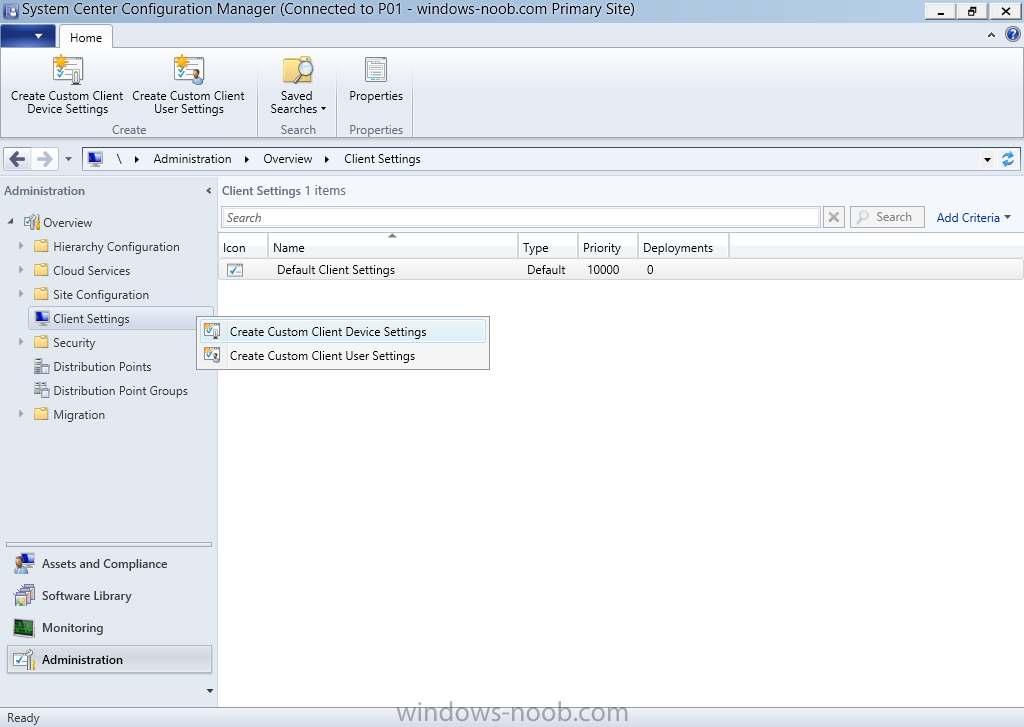
Task: Select the Default Client Settings row
Action: coord(620,270)
